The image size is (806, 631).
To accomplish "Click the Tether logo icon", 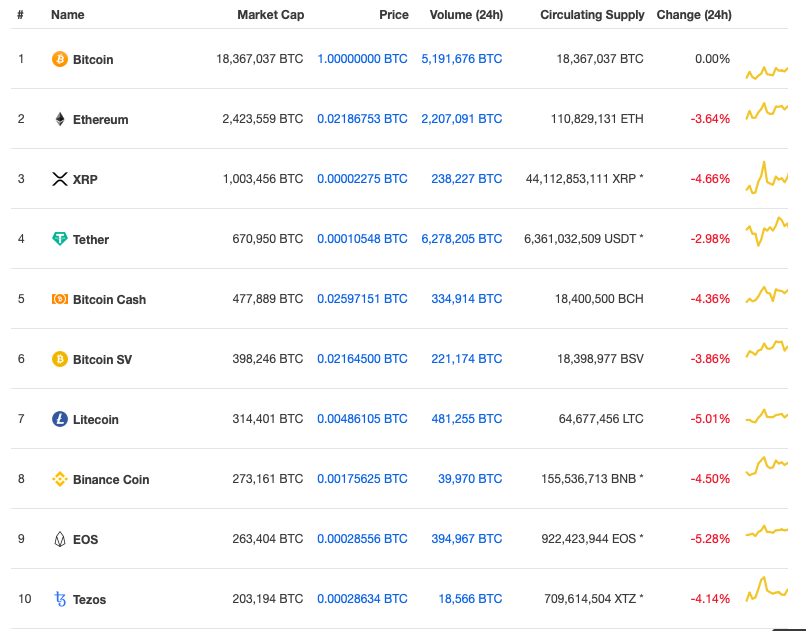I will tap(59, 239).
